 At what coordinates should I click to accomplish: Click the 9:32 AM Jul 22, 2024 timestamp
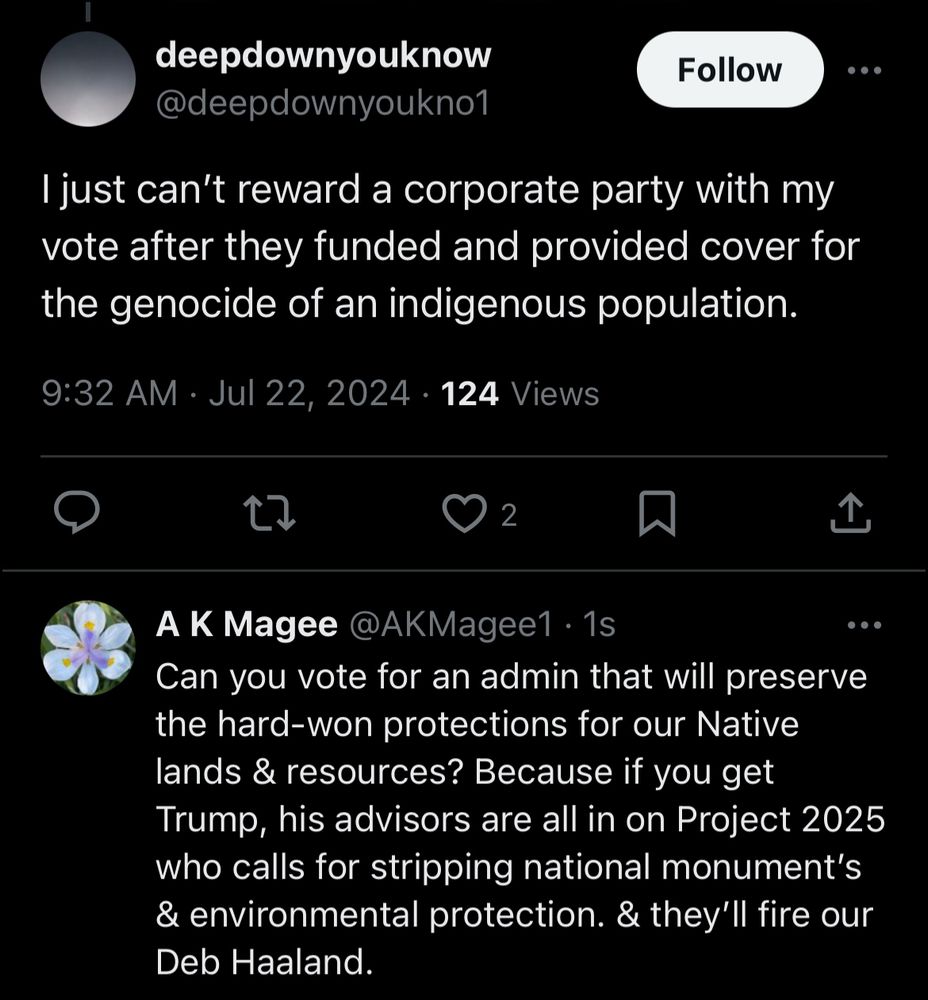(225, 394)
